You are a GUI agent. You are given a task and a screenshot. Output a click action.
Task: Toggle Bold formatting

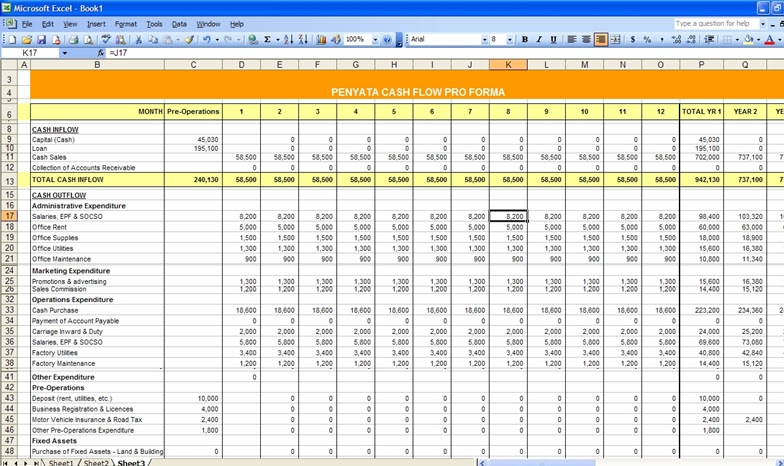pos(524,40)
